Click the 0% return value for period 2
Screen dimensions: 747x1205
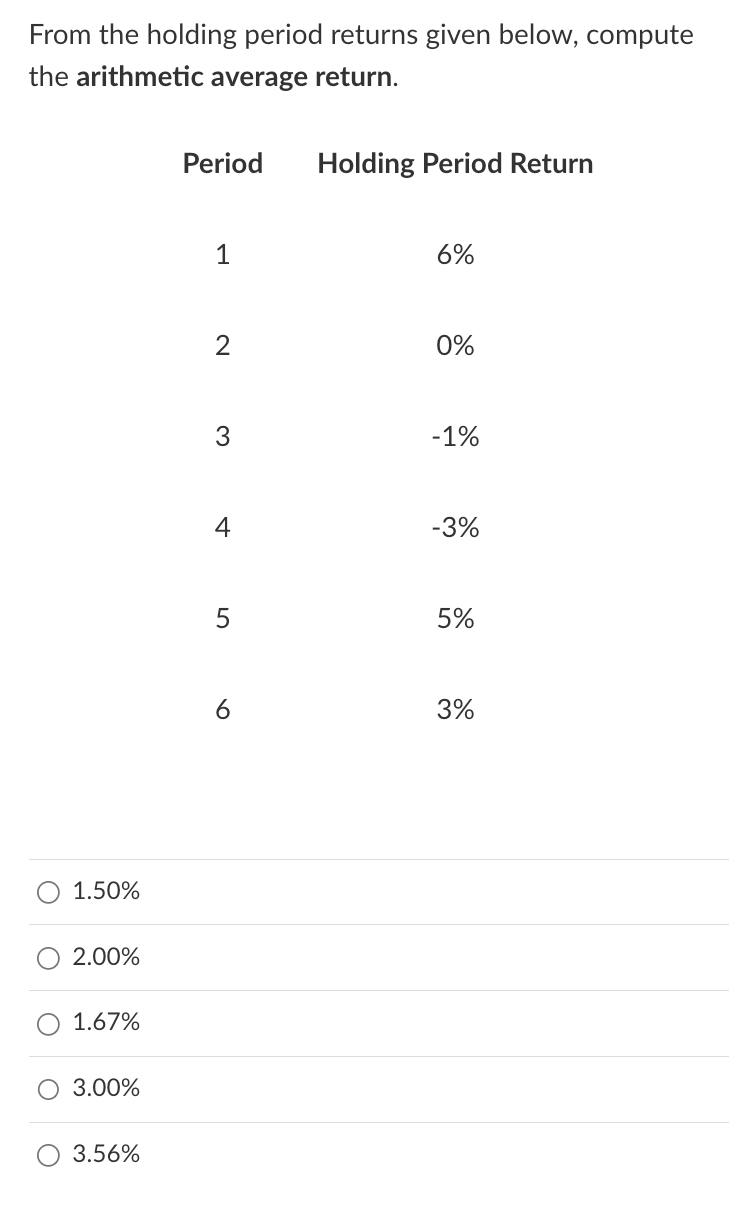(458, 346)
